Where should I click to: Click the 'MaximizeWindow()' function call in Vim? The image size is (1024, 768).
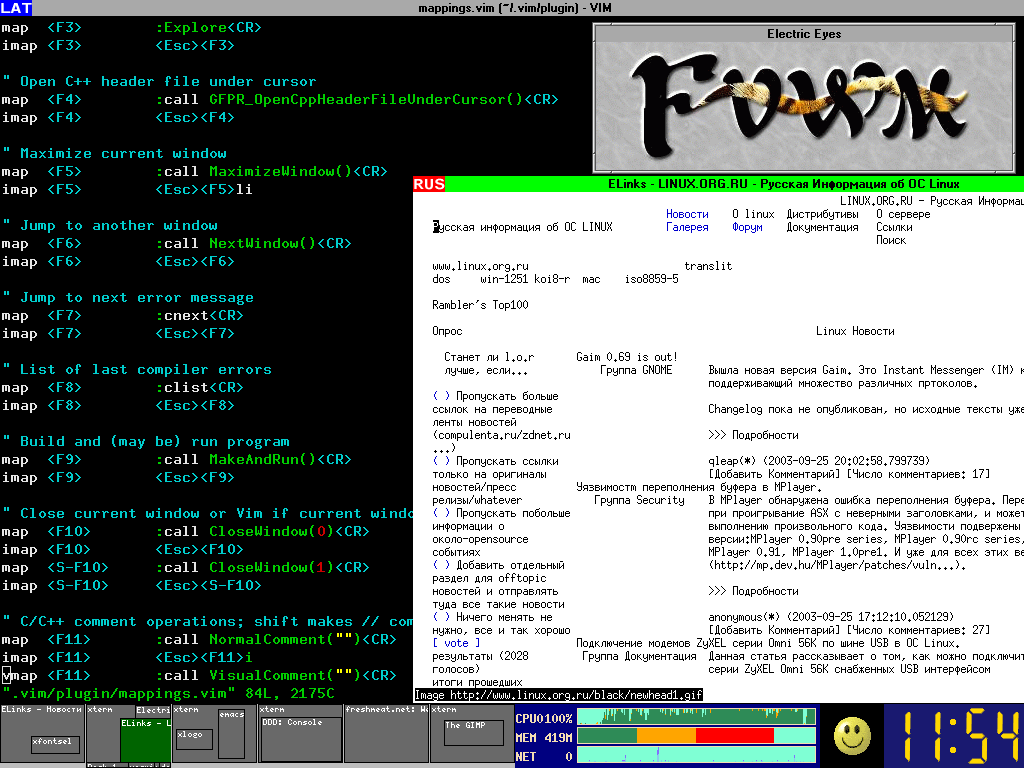(281, 172)
